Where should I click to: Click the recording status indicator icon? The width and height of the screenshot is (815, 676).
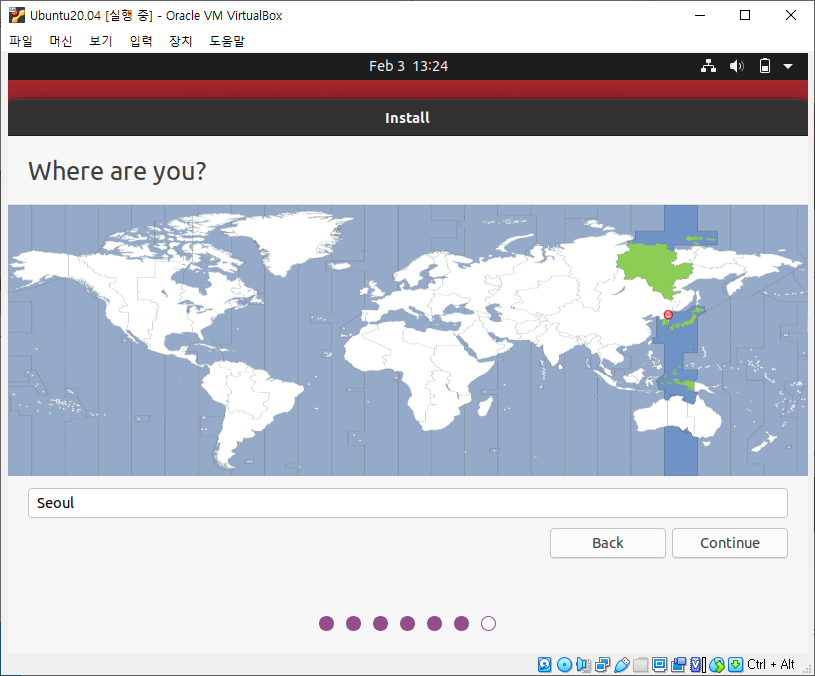pyautogui.click(x=678, y=664)
